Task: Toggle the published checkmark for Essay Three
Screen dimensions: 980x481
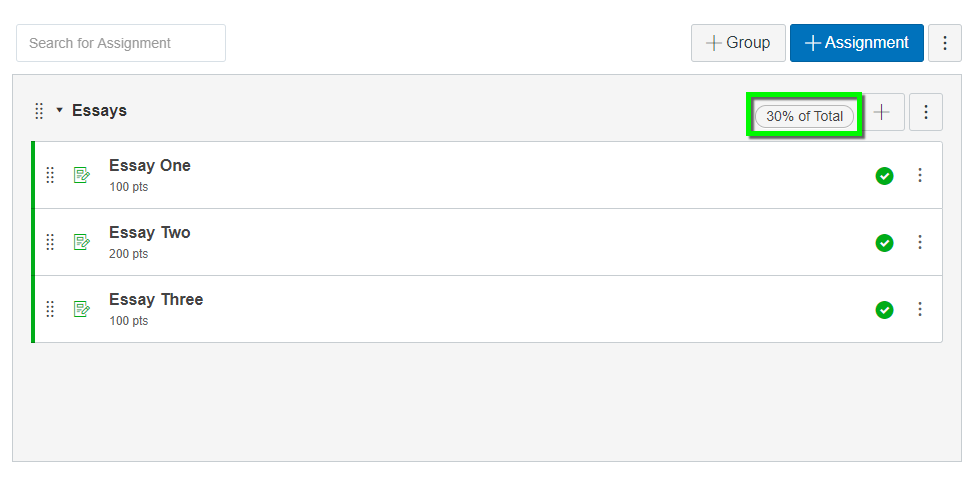Action: coord(884,310)
